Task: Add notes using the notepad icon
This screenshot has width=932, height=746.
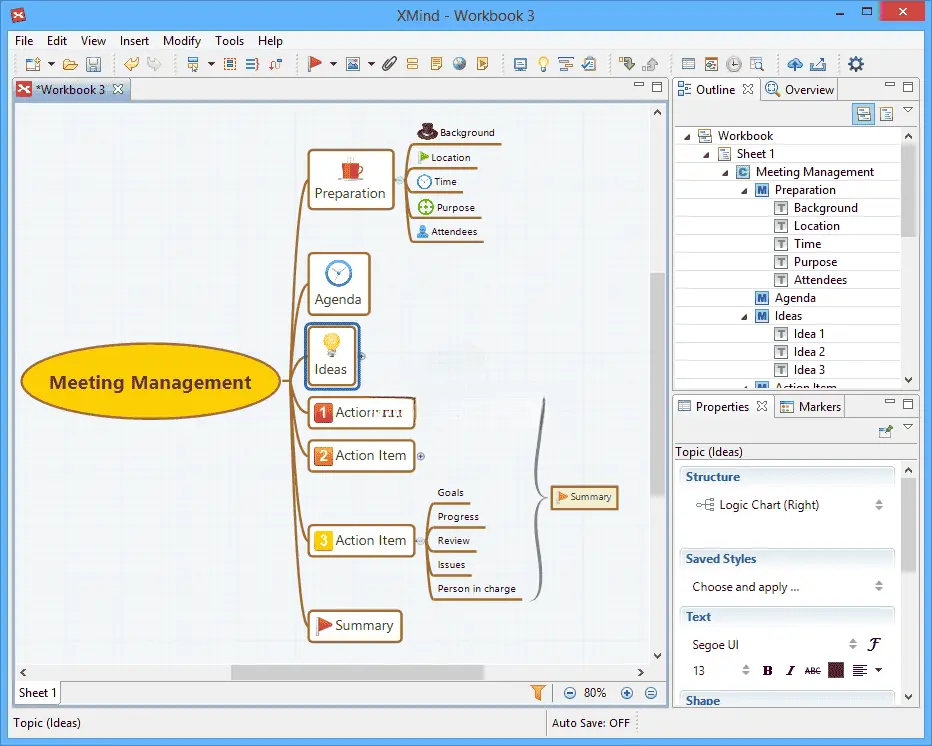Action: (x=436, y=64)
